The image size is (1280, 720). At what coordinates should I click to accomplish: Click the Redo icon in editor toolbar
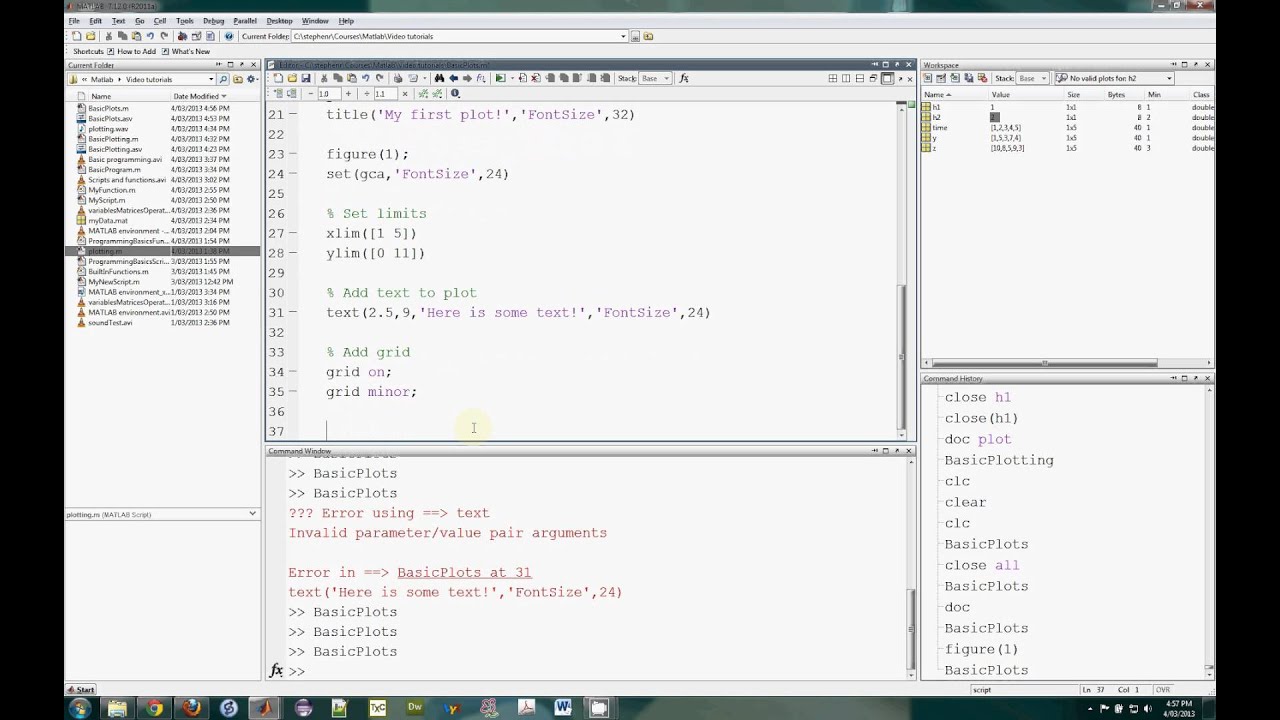379,78
